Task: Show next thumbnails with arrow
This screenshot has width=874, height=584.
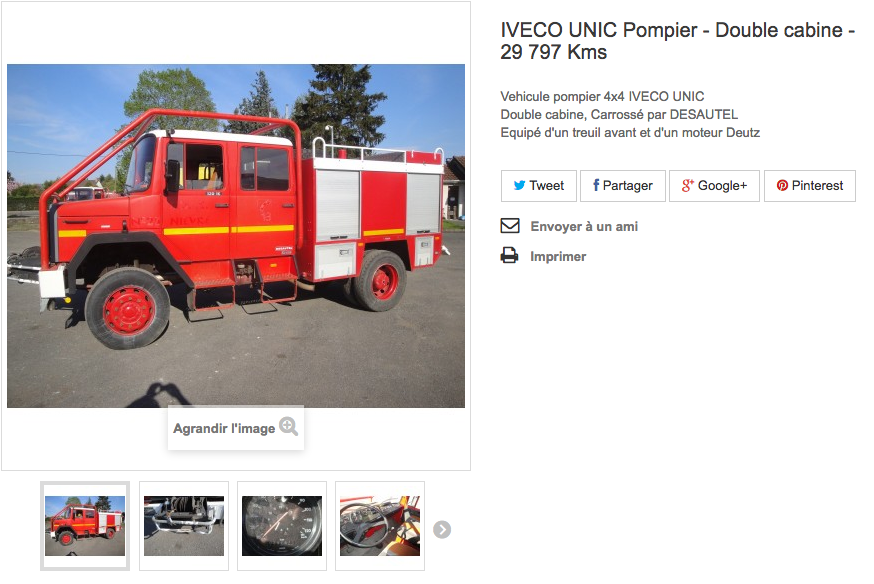Action: 442,529
